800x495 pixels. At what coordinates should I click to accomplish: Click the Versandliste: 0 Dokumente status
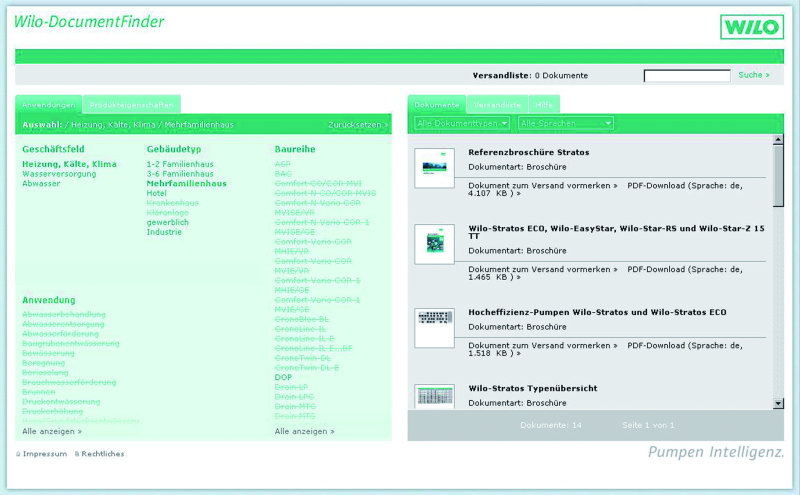click(x=530, y=76)
